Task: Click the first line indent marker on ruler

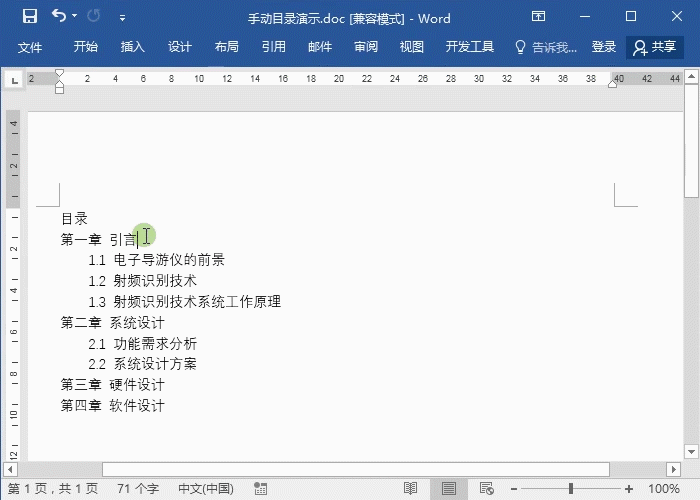Action: (x=59, y=73)
